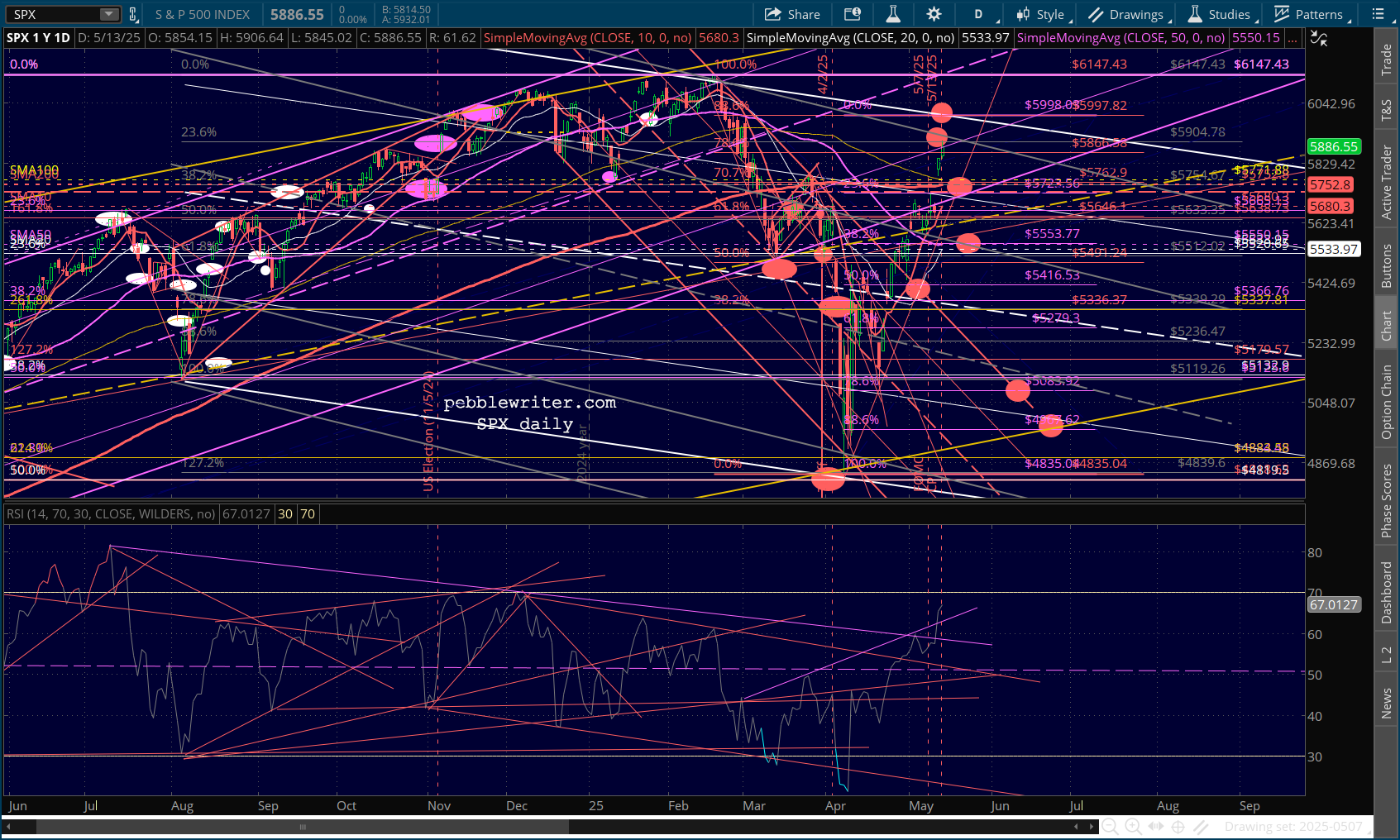Image resolution: width=1400 pixels, height=840 pixels.
Task: Select the crosshair cursor icon
Action: pos(1178,826)
